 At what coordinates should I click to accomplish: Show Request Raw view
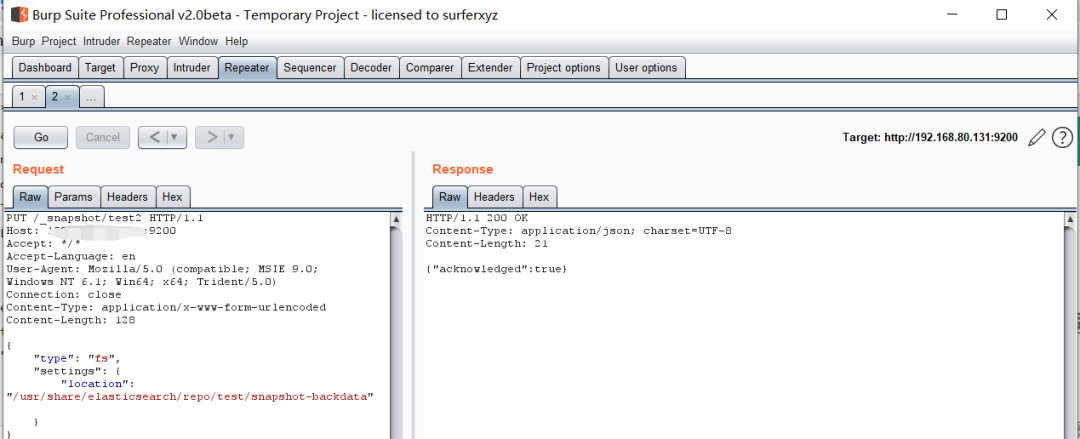coord(30,197)
